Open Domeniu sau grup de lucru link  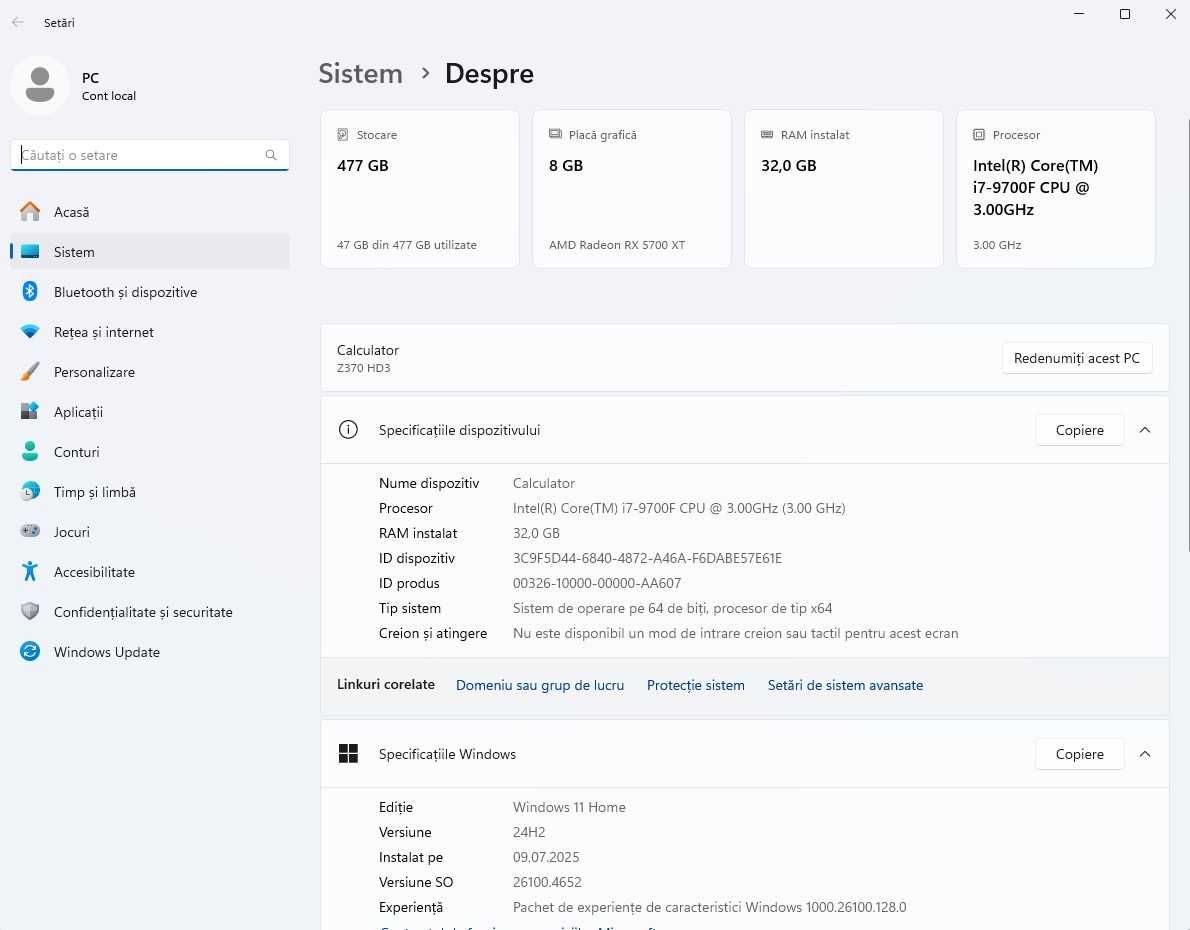pos(540,685)
